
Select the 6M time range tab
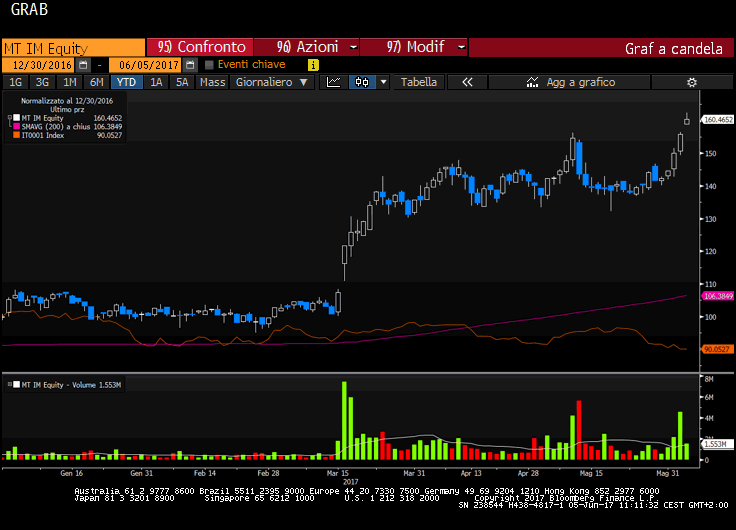pos(95,82)
